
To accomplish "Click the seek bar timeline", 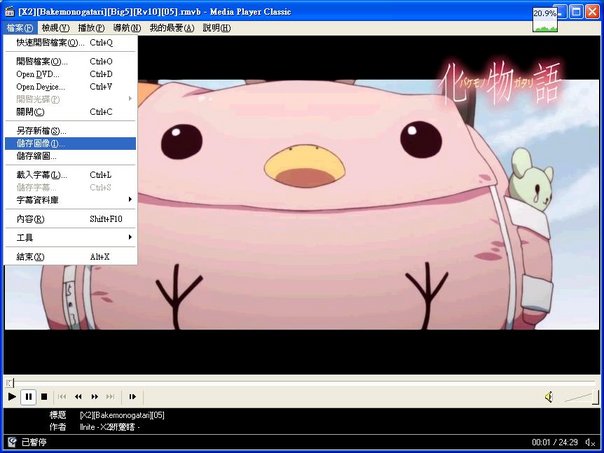I will pos(302,383).
